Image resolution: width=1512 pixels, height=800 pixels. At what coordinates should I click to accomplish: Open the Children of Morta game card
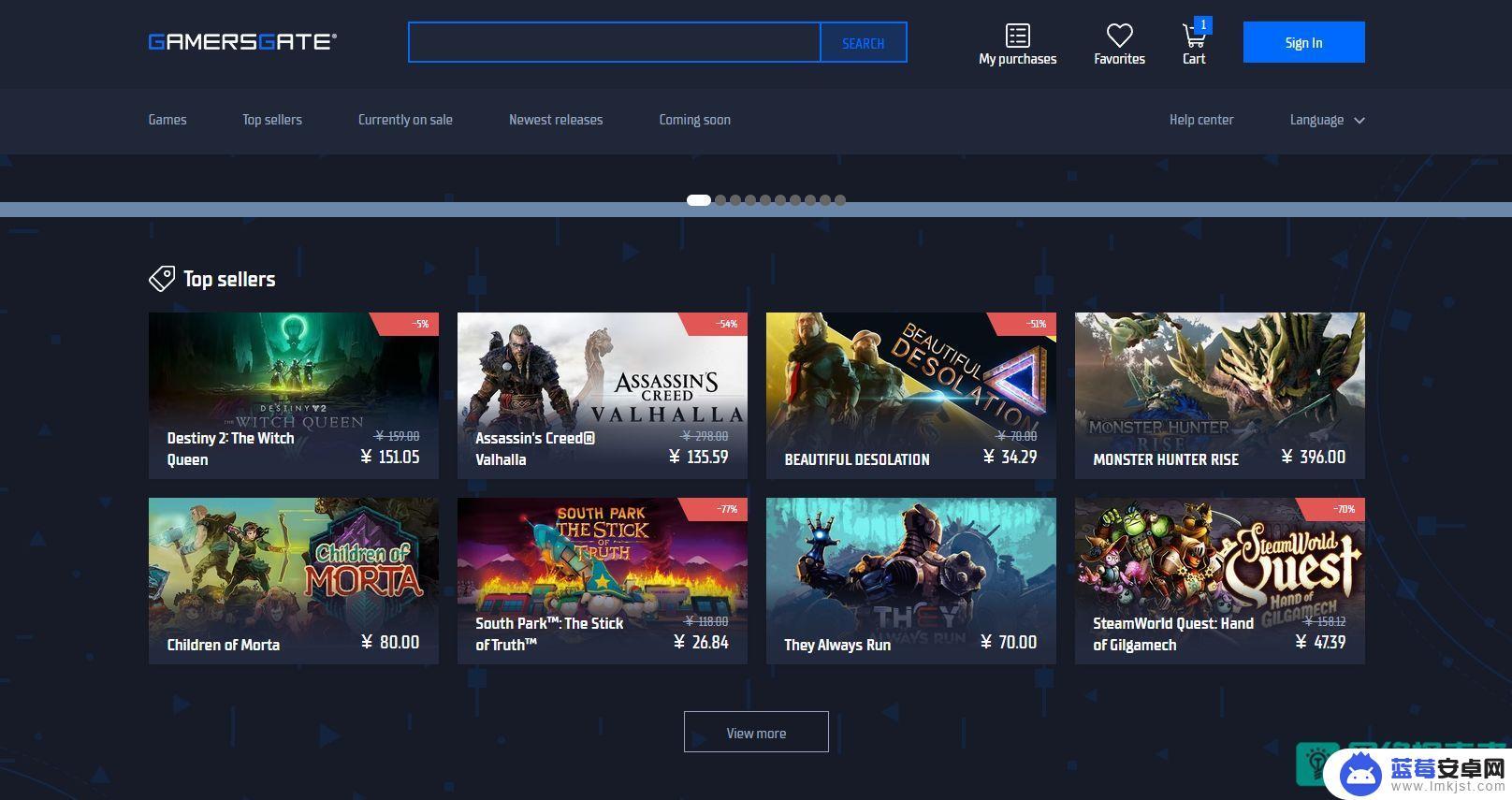coord(294,581)
